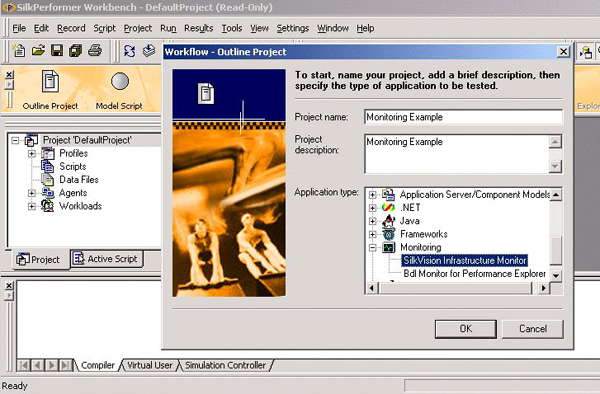Click application type horizontal scroll-right arrow
Screen dimensions: 600x394
(x=543, y=288)
